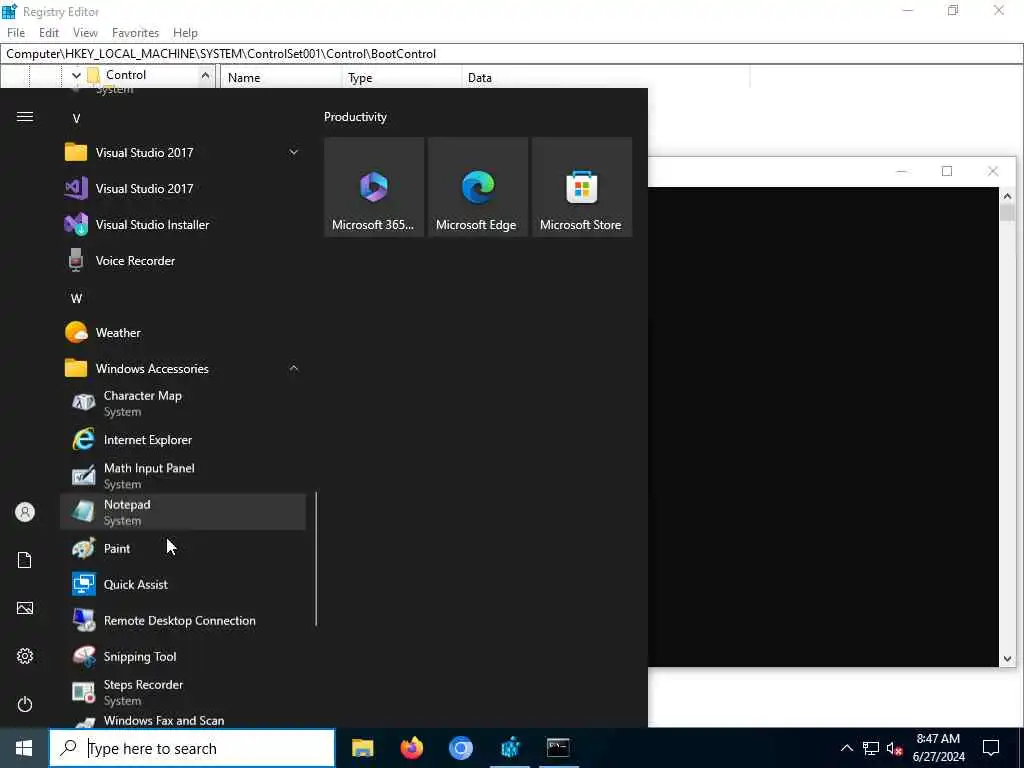This screenshot has height=768, width=1024.
Task: Expand the Start menu hamburger button
Action: [25, 117]
